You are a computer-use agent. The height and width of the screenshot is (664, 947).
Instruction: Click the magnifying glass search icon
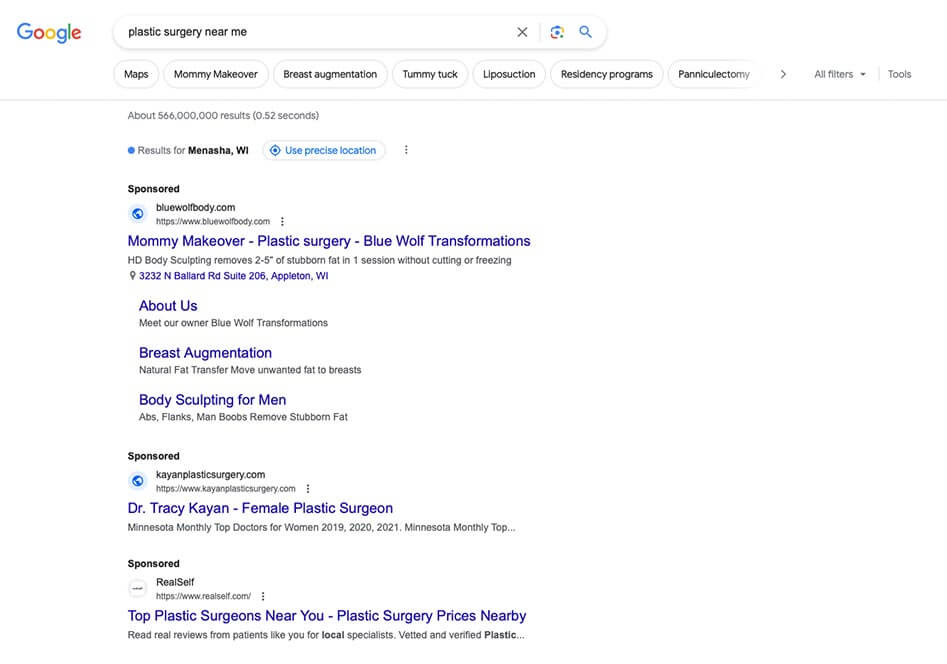[x=586, y=32]
